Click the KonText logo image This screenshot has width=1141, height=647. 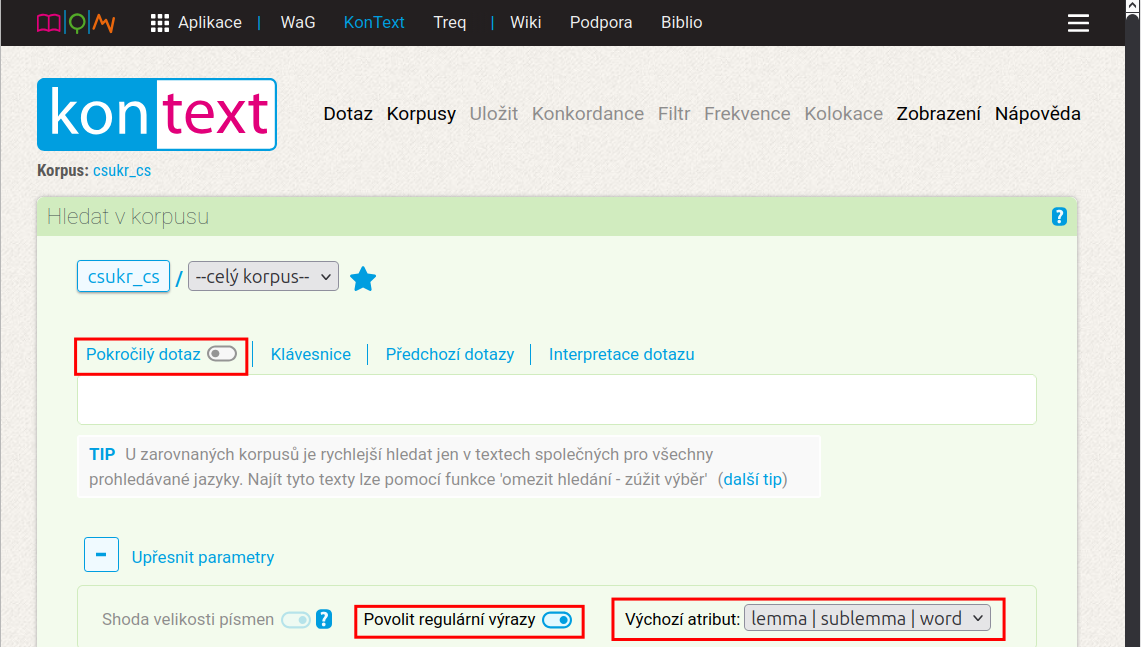coord(157,115)
